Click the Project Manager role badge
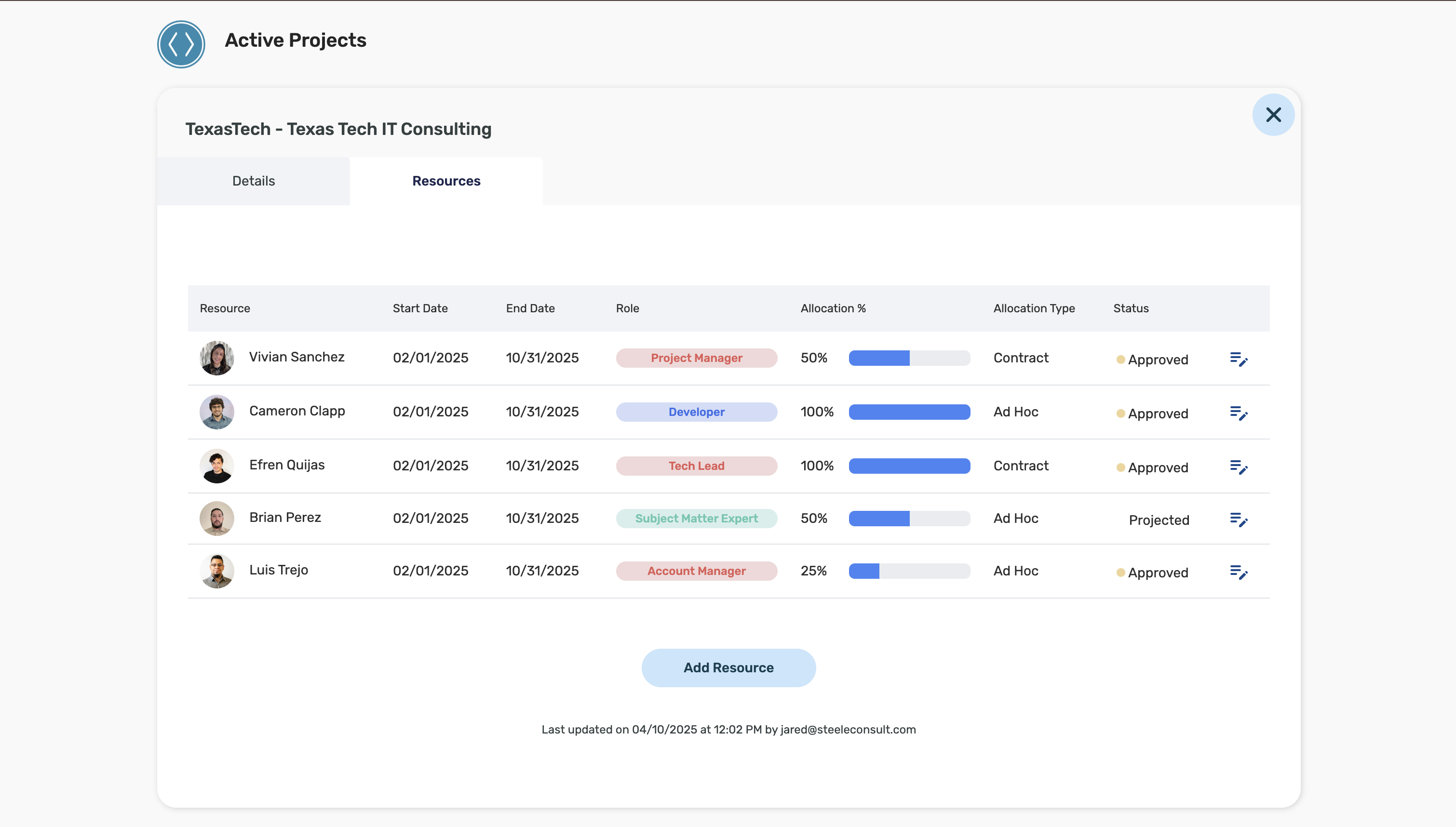Screen dimensions: 1456x827 [696, 358]
